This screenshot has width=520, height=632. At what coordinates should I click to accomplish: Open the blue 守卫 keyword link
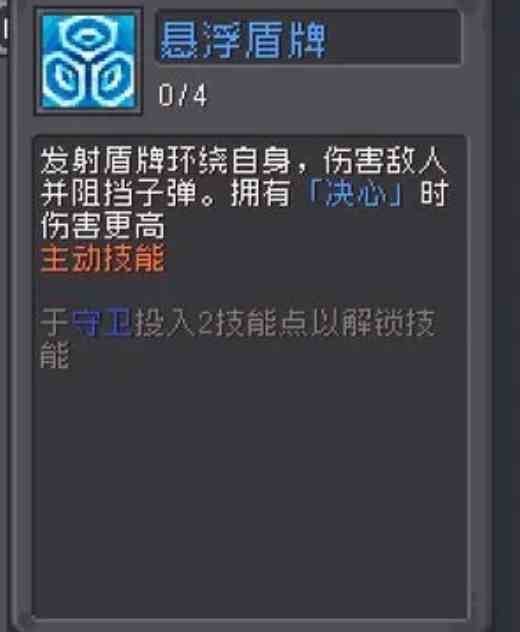(x=102, y=322)
